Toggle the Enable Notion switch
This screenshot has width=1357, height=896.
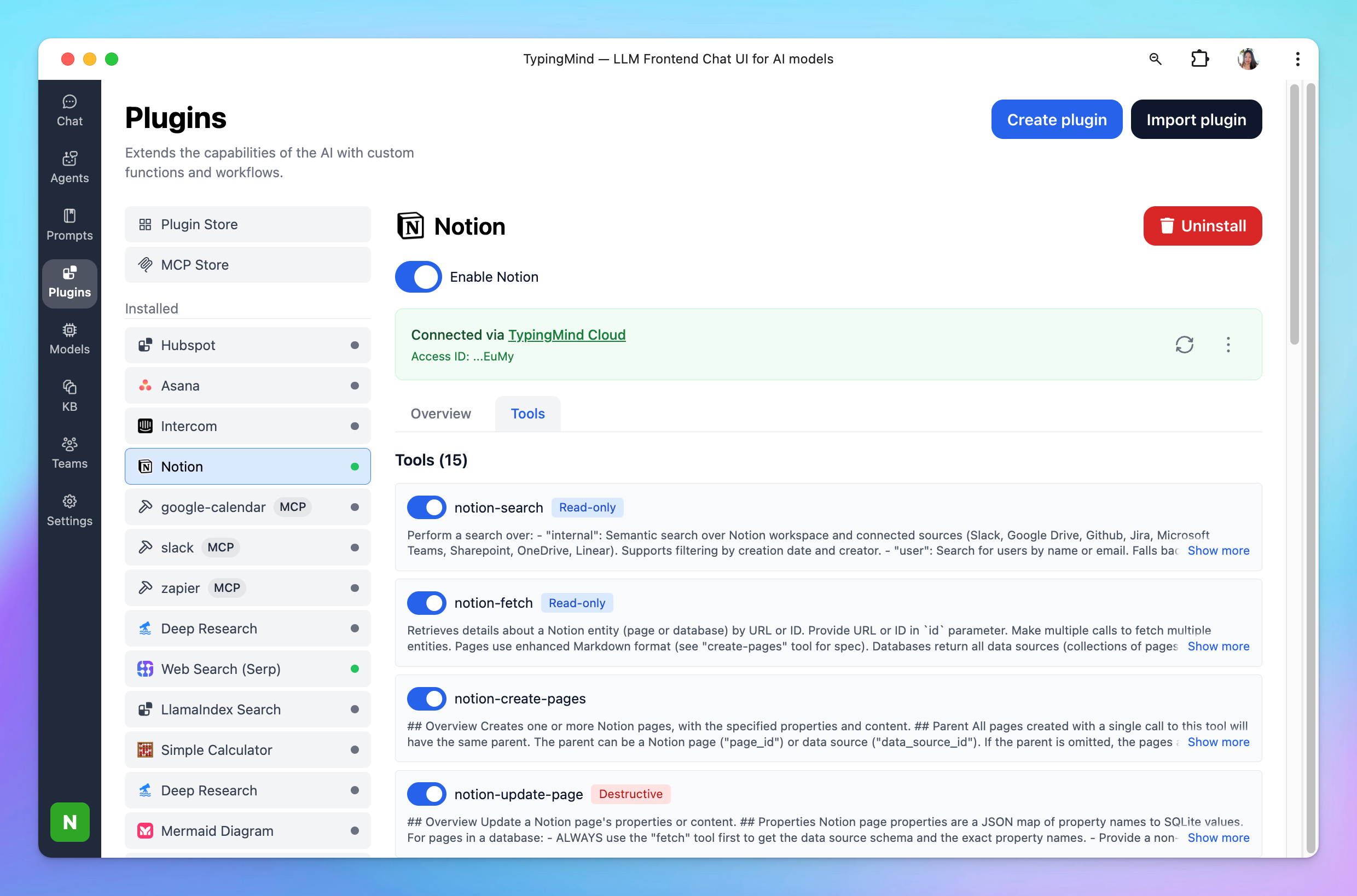tap(419, 277)
